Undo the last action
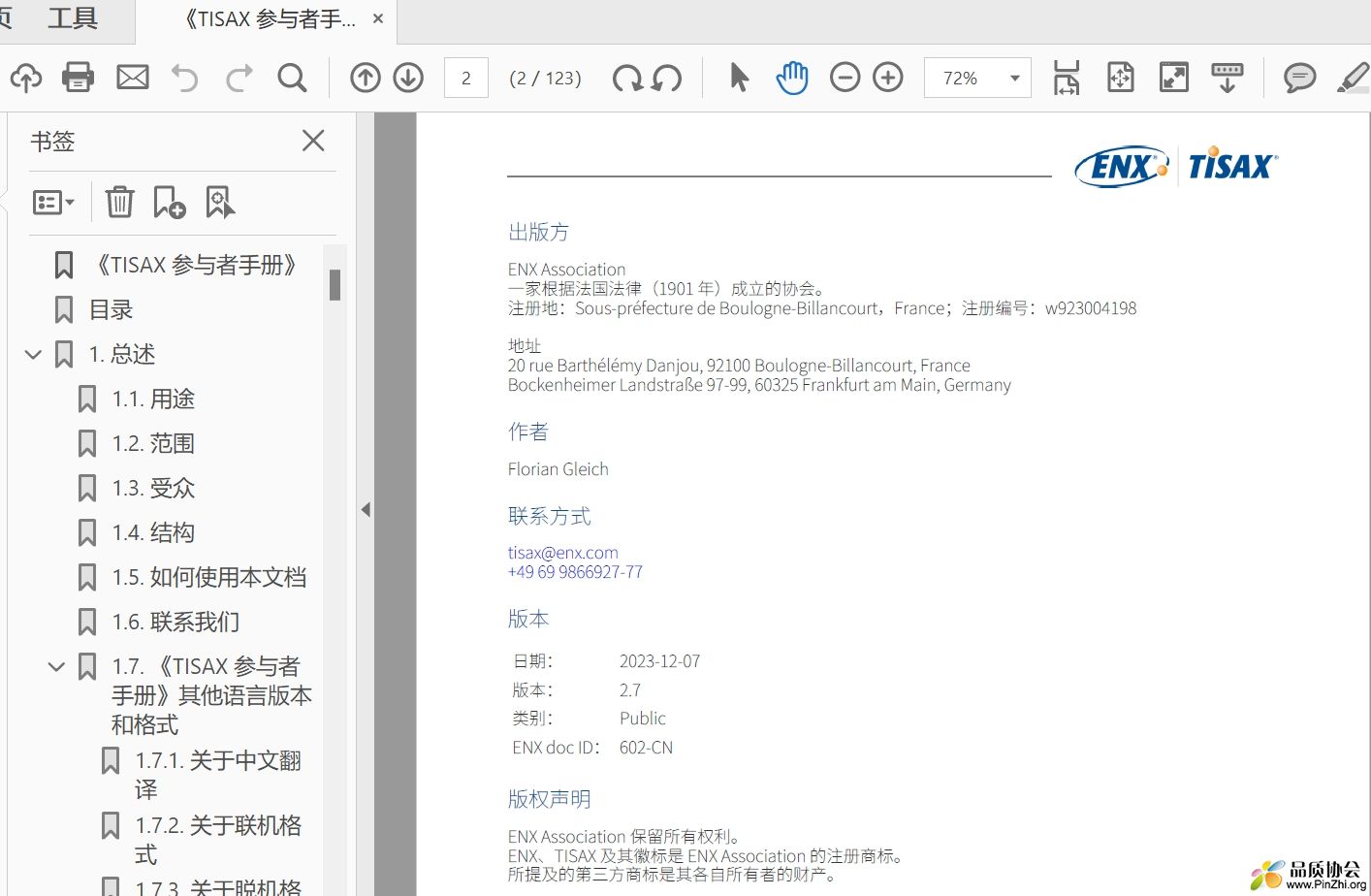 click(x=184, y=78)
